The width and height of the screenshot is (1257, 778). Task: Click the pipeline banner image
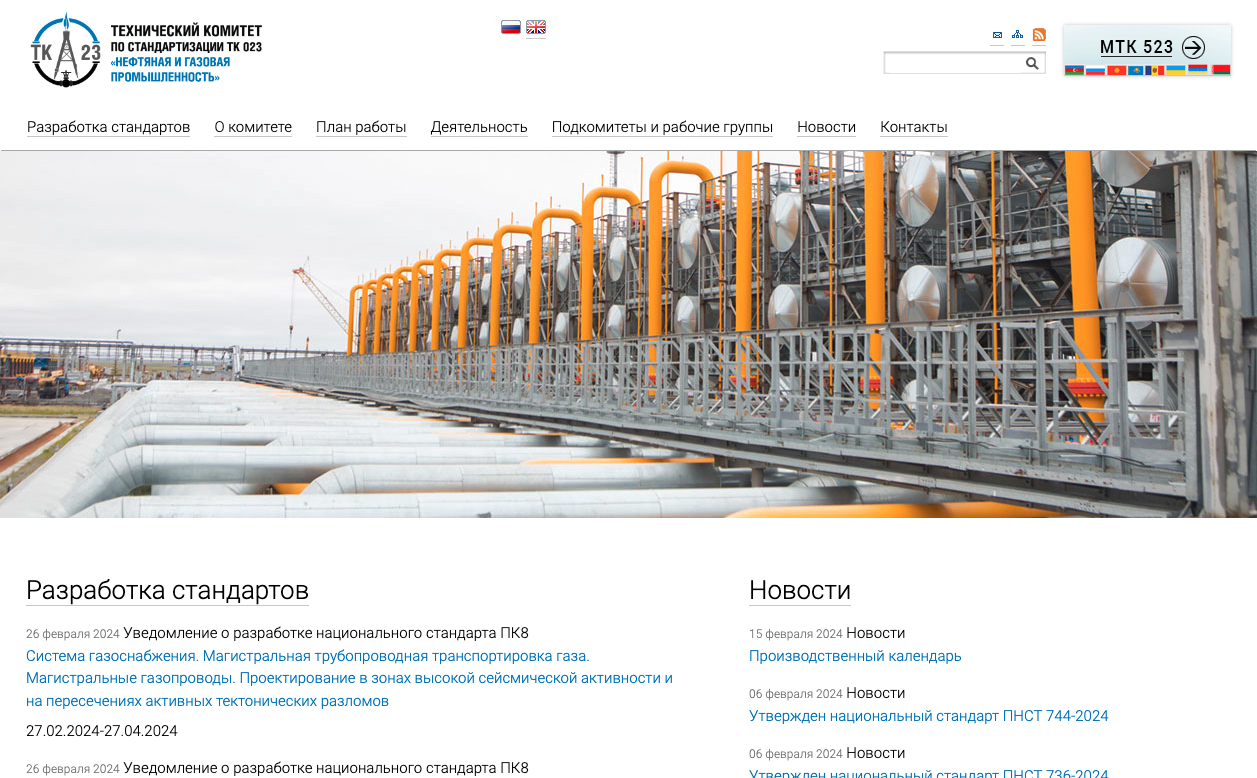click(x=628, y=334)
